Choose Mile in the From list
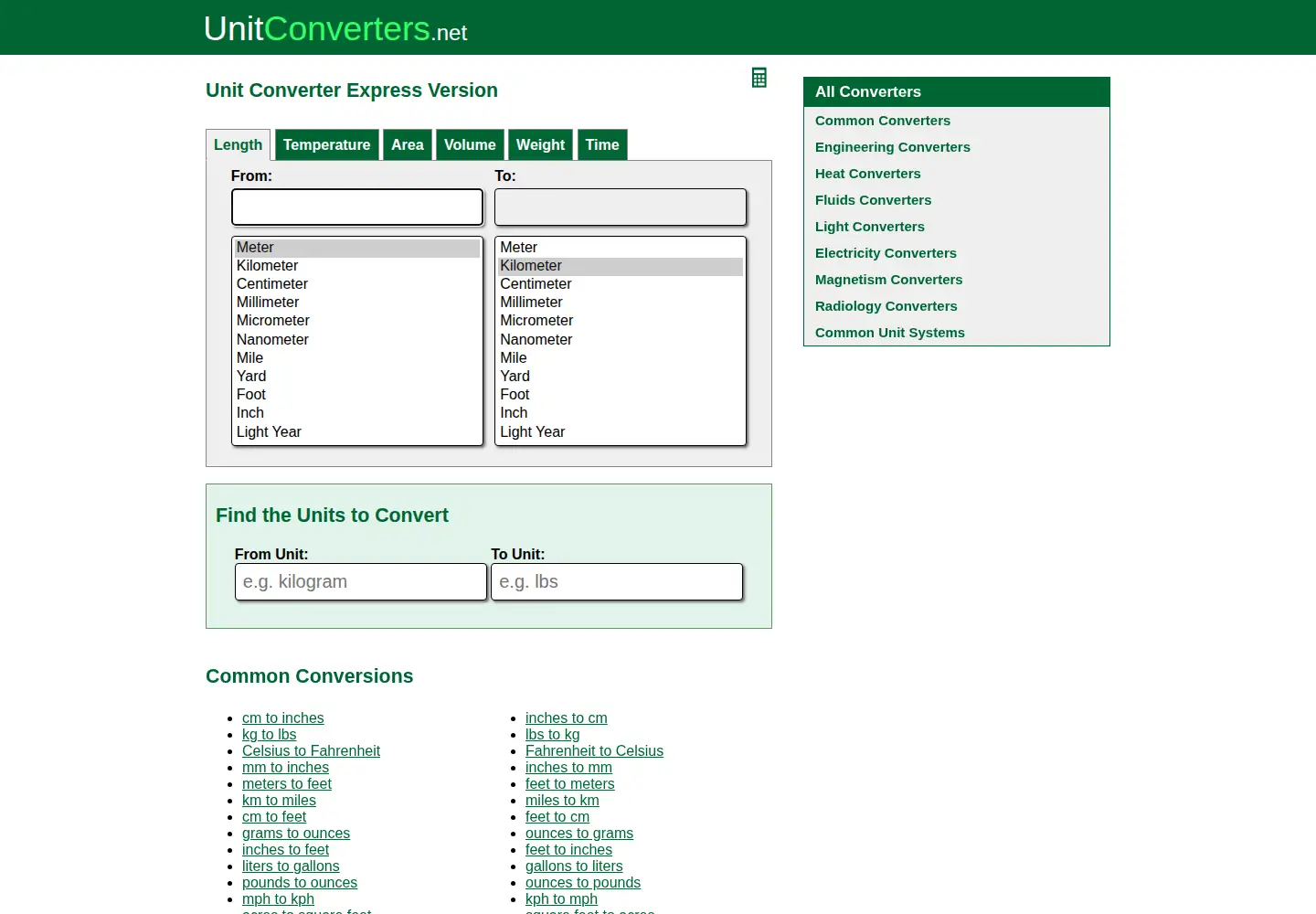Image resolution: width=1316 pixels, height=914 pixels. click(x=357, y=358)
